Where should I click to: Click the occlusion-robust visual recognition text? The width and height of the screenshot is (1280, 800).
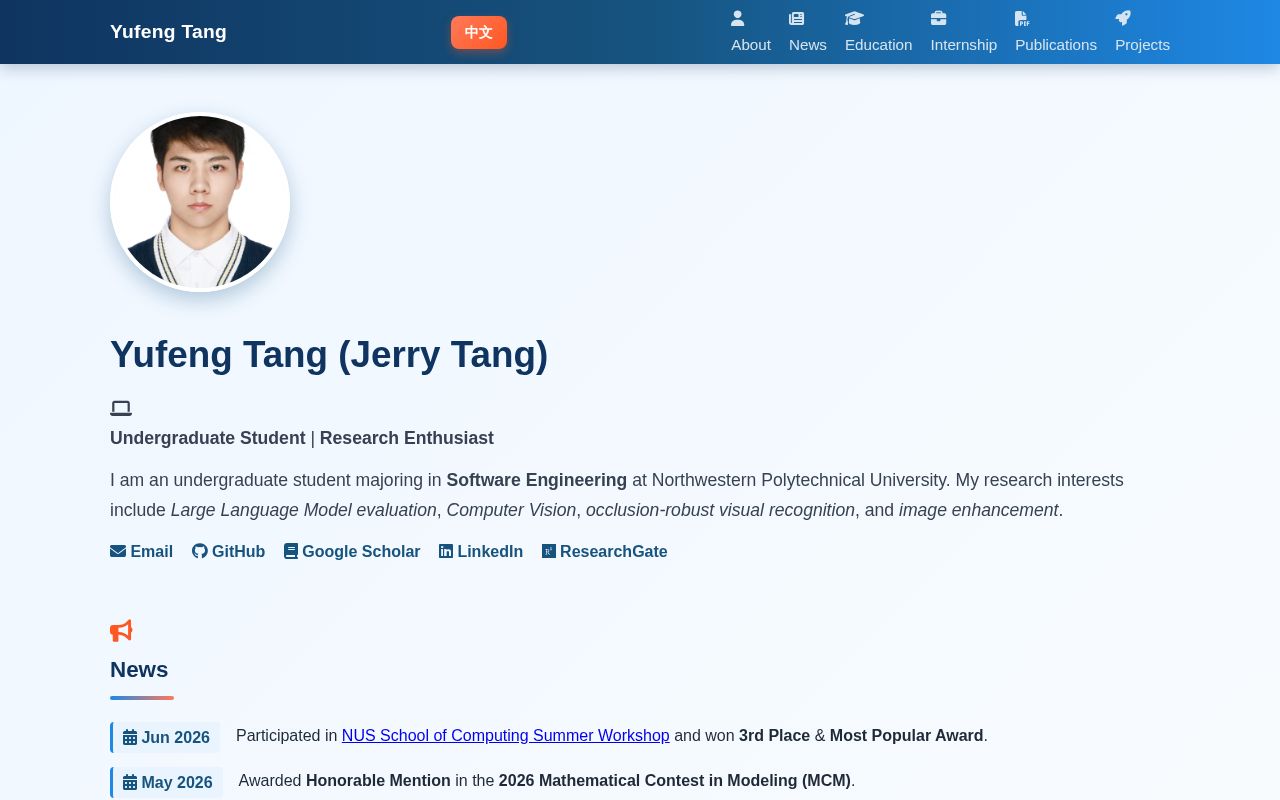click(720, 510)
